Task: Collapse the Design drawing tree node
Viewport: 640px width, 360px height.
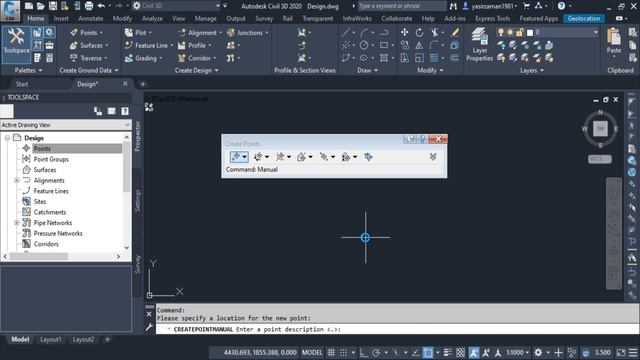Action: 7,138
